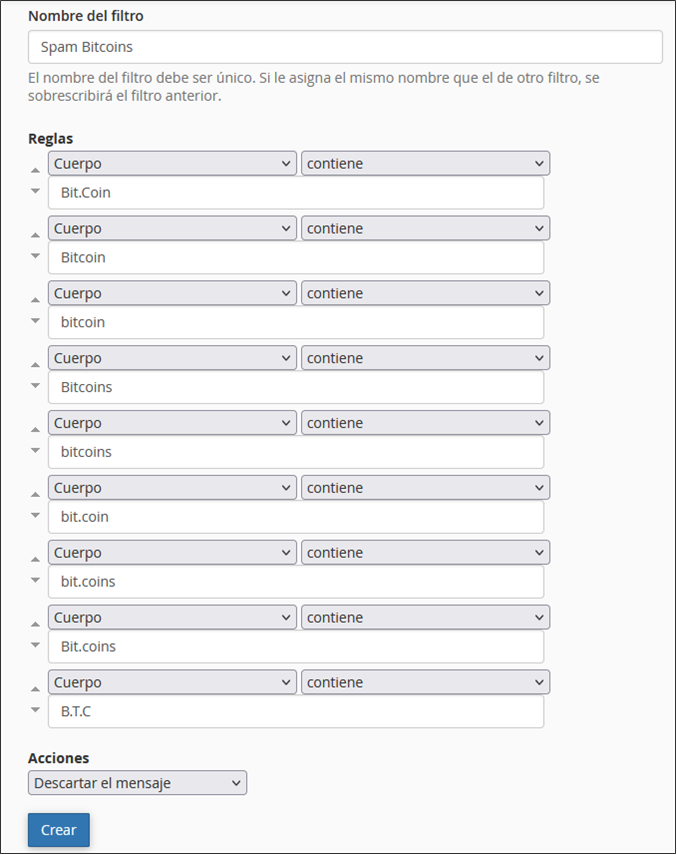677x855 pixels.
Task: Edit the B.T.C rule text field
Action: click(296, 712)
